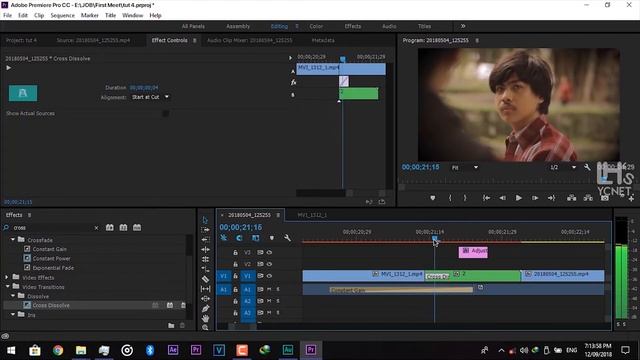Open playback resolution 1/2 dropdown
This screenshot has height=360, width=640.
(562, 167)
